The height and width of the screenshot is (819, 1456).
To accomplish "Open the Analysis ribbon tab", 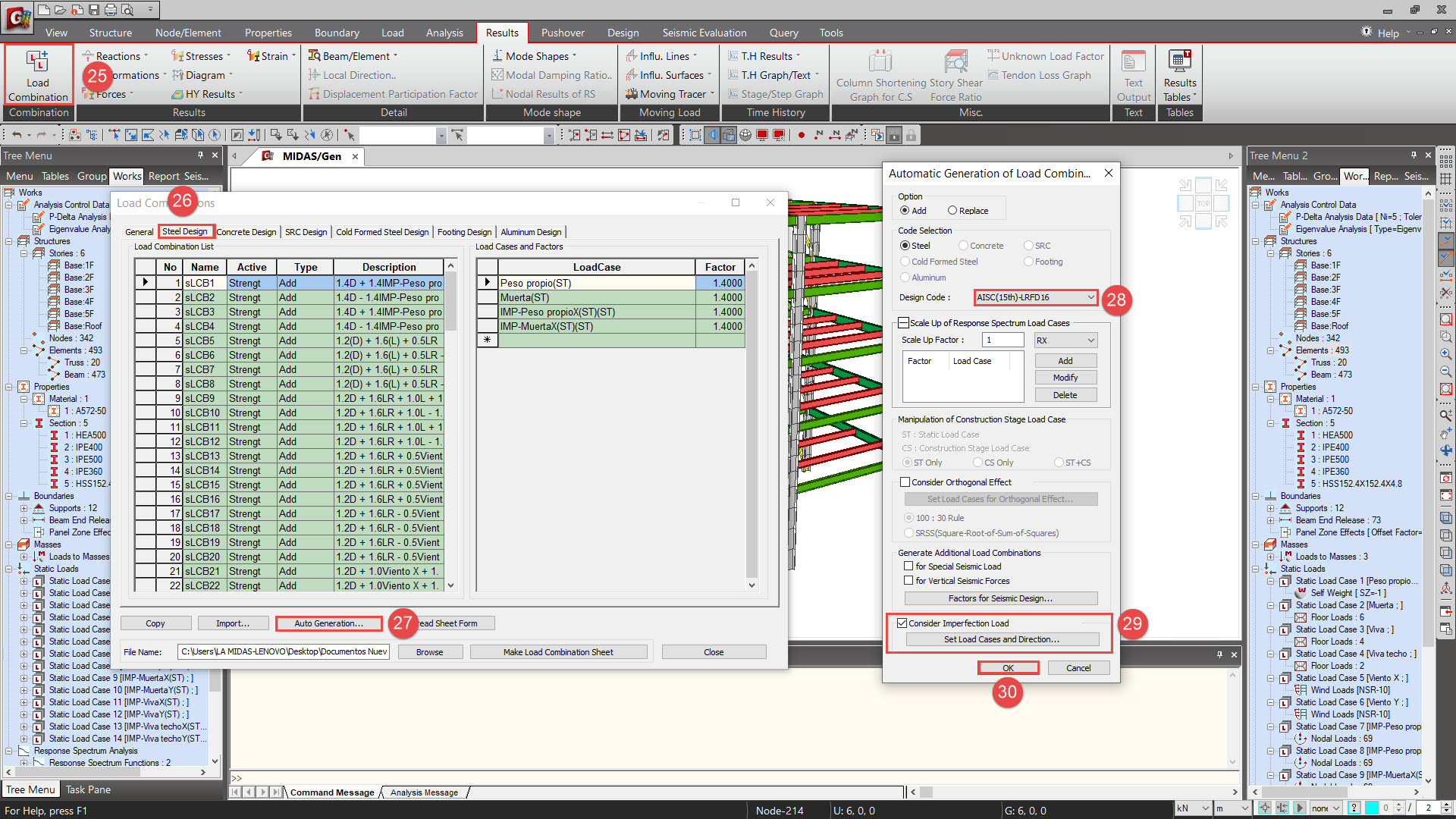I will click(444, 33).
